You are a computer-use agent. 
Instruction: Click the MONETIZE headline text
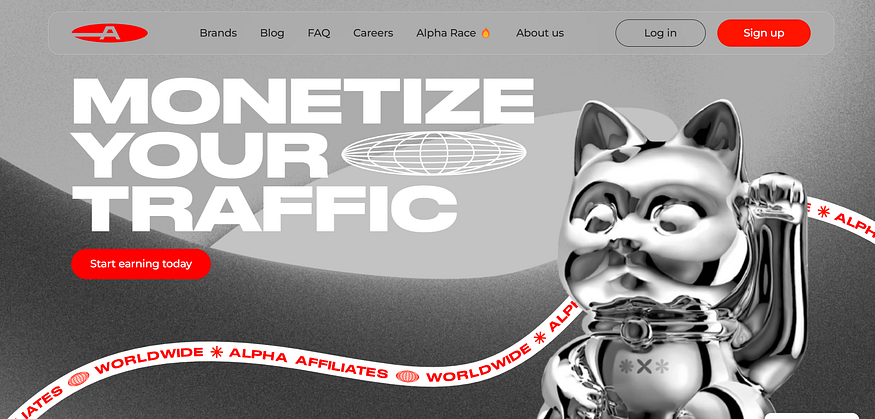click(x=304, y=101)
